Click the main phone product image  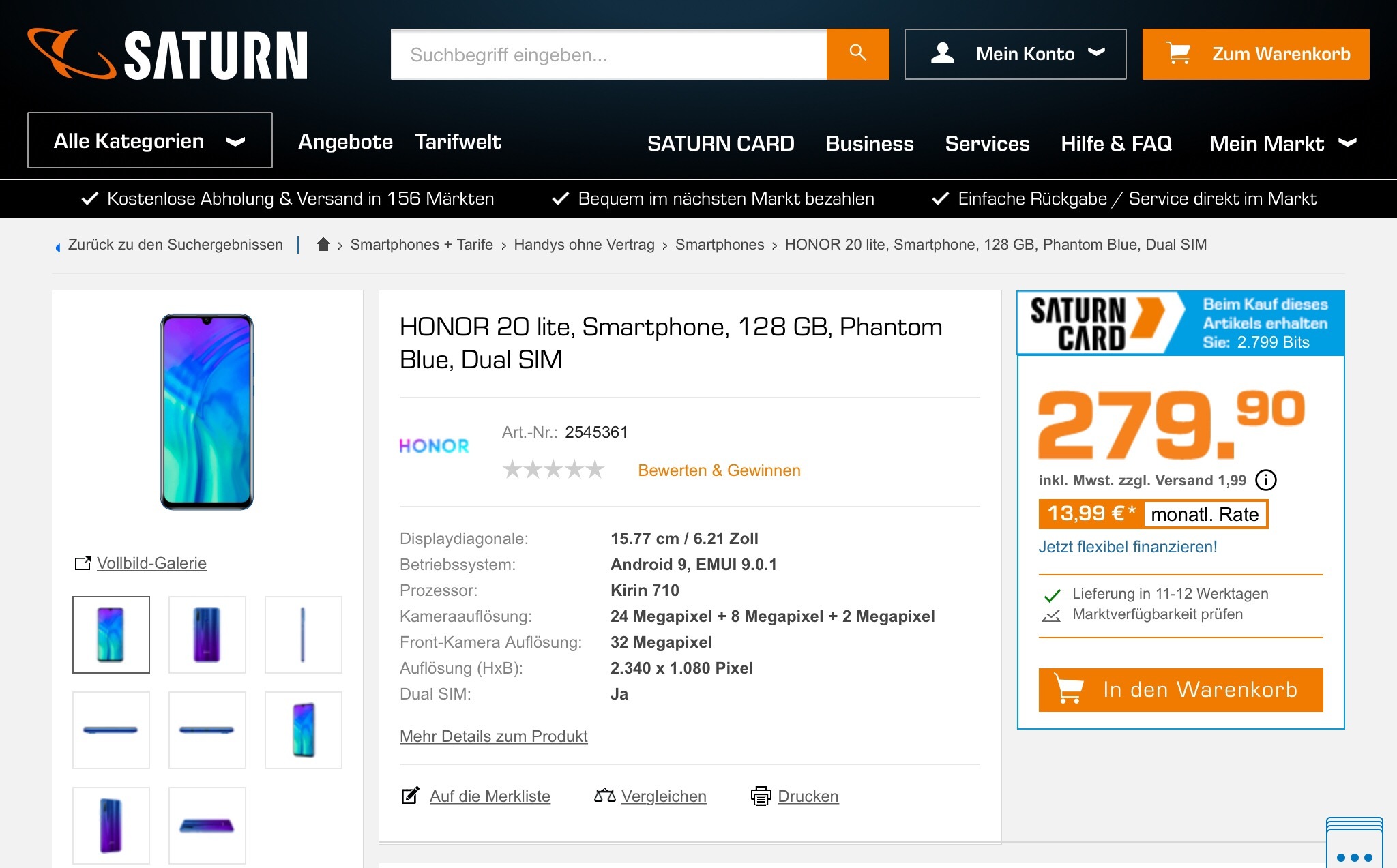[207, 412]
